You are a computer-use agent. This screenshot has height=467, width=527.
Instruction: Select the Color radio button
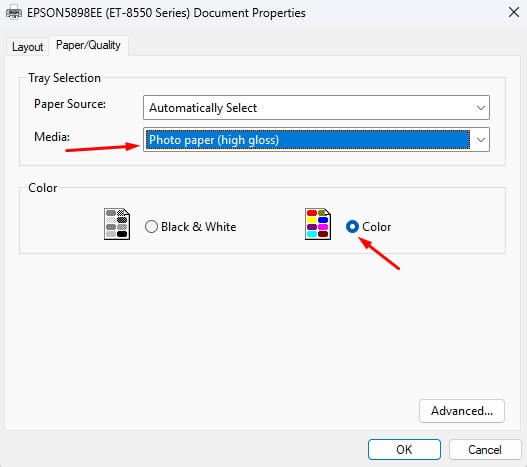pos(352,227)
